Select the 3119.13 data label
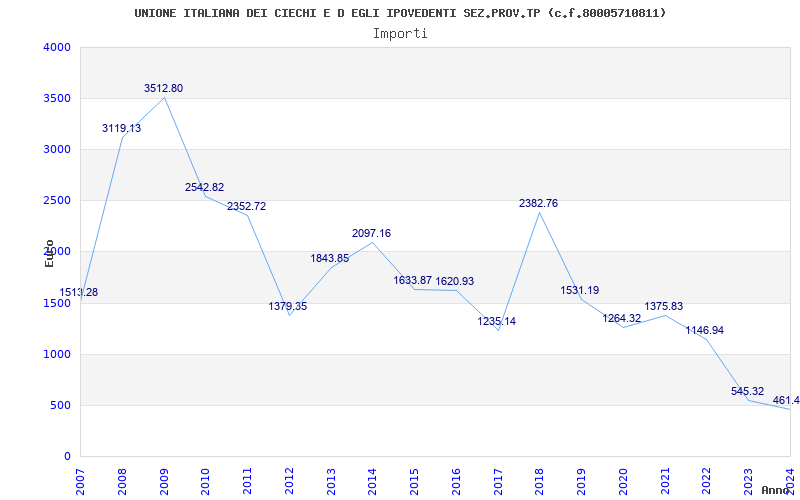 pyautogui.click(x=121, y=129)
